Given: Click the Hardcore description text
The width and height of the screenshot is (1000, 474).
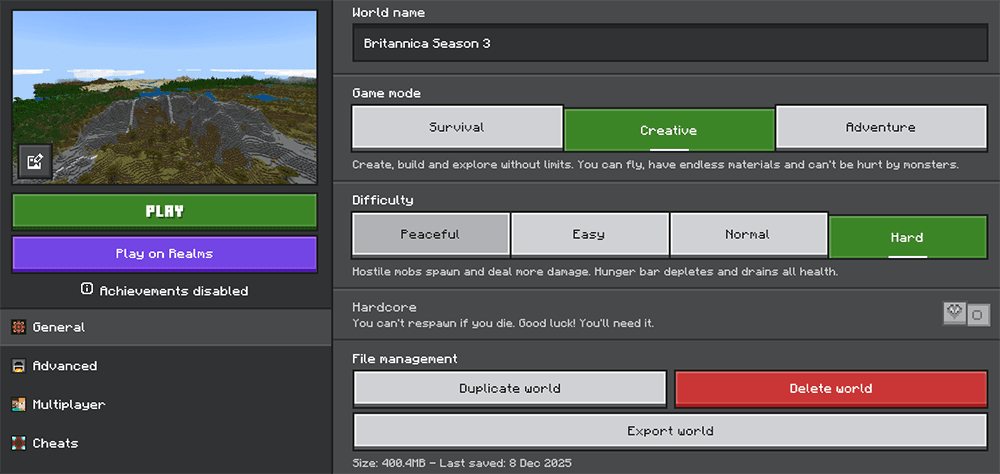Looking at the screenshot, I should (503, 323).
